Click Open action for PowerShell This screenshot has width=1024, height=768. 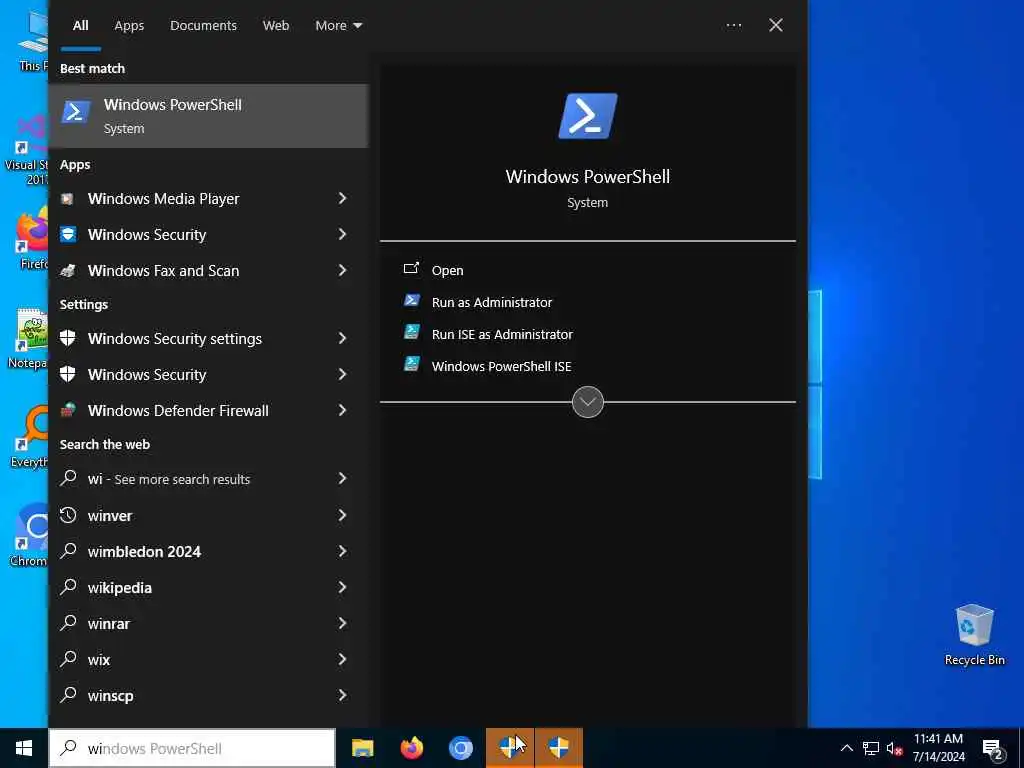[447, 270]
